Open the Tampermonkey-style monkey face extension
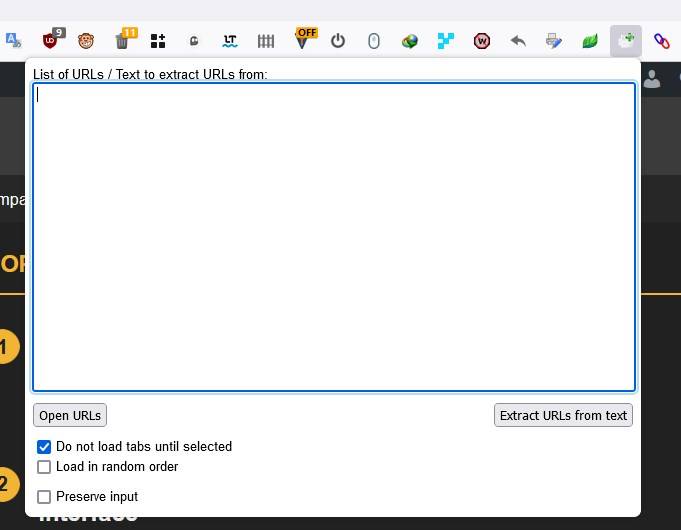 coord(86,41)
